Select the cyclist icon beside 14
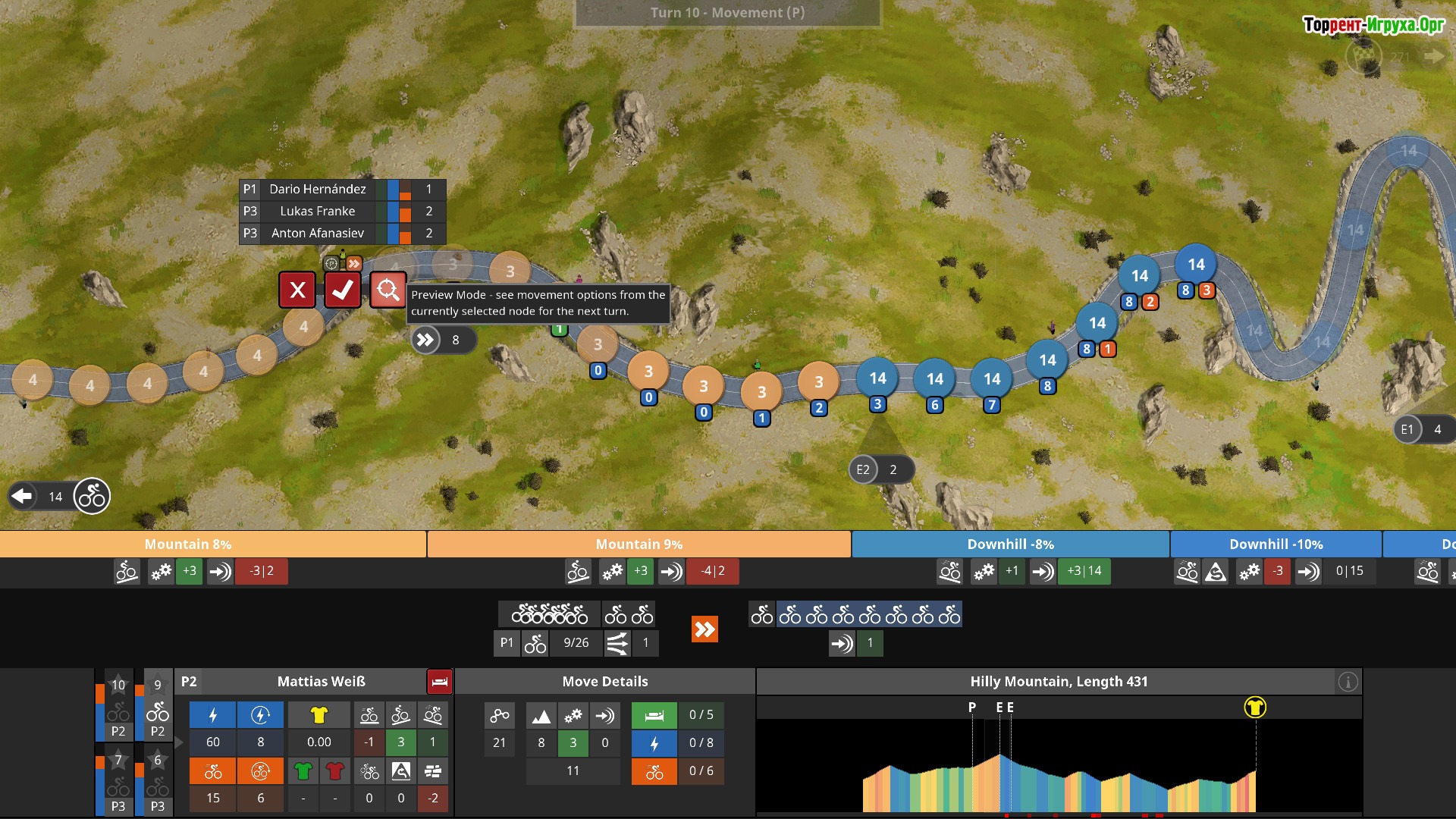Screen dimensions: 1456x819 (x=92, y=496)
